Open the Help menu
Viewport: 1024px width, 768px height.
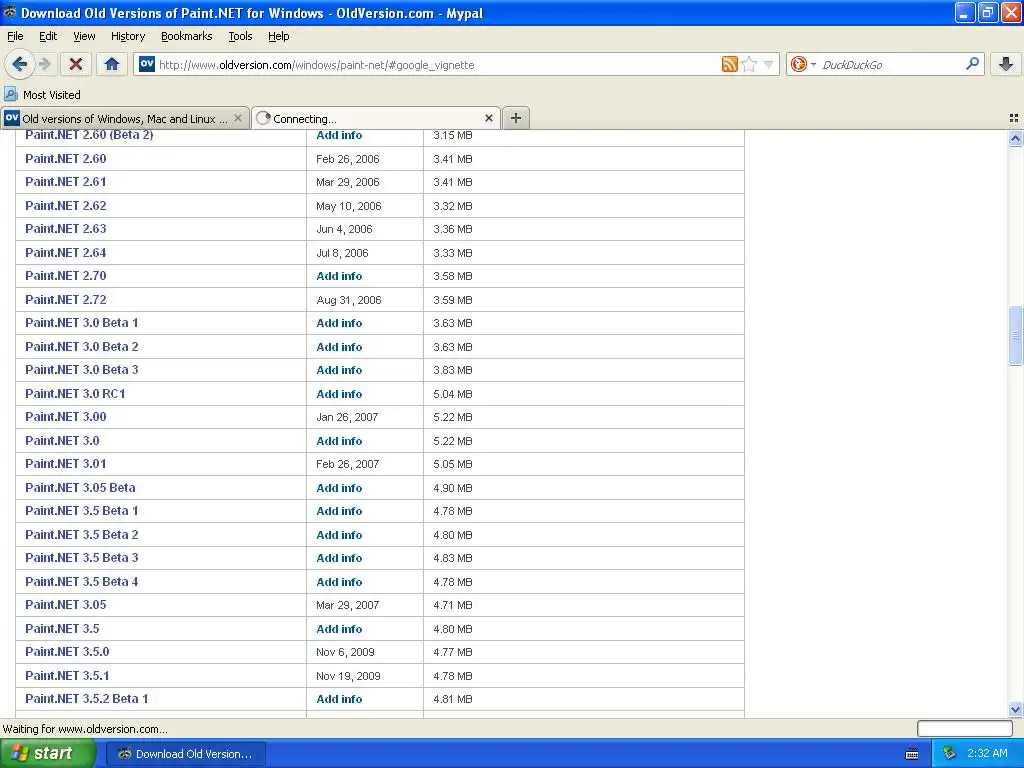(x=279, y=36)
